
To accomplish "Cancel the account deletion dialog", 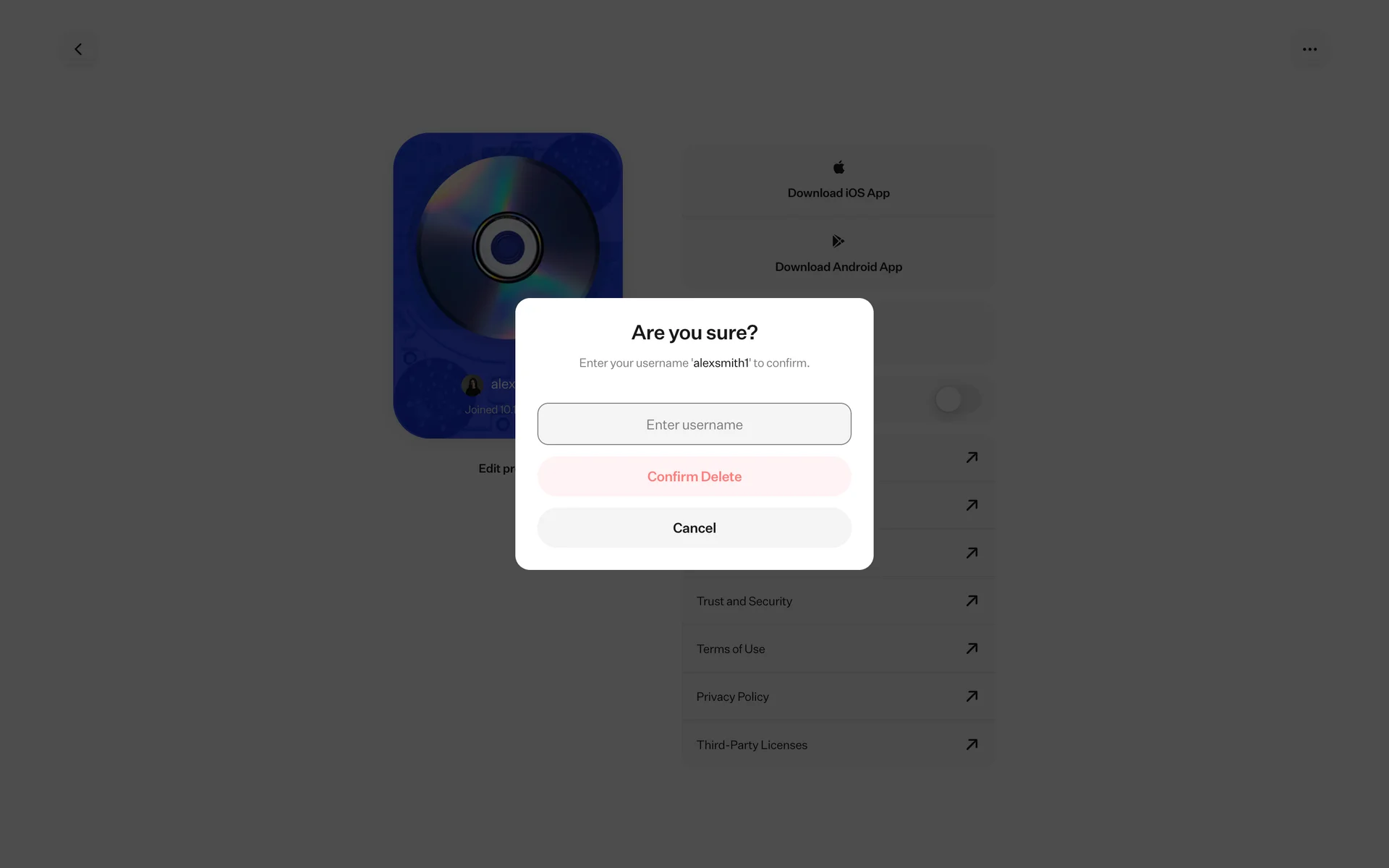I will (694, 527).
